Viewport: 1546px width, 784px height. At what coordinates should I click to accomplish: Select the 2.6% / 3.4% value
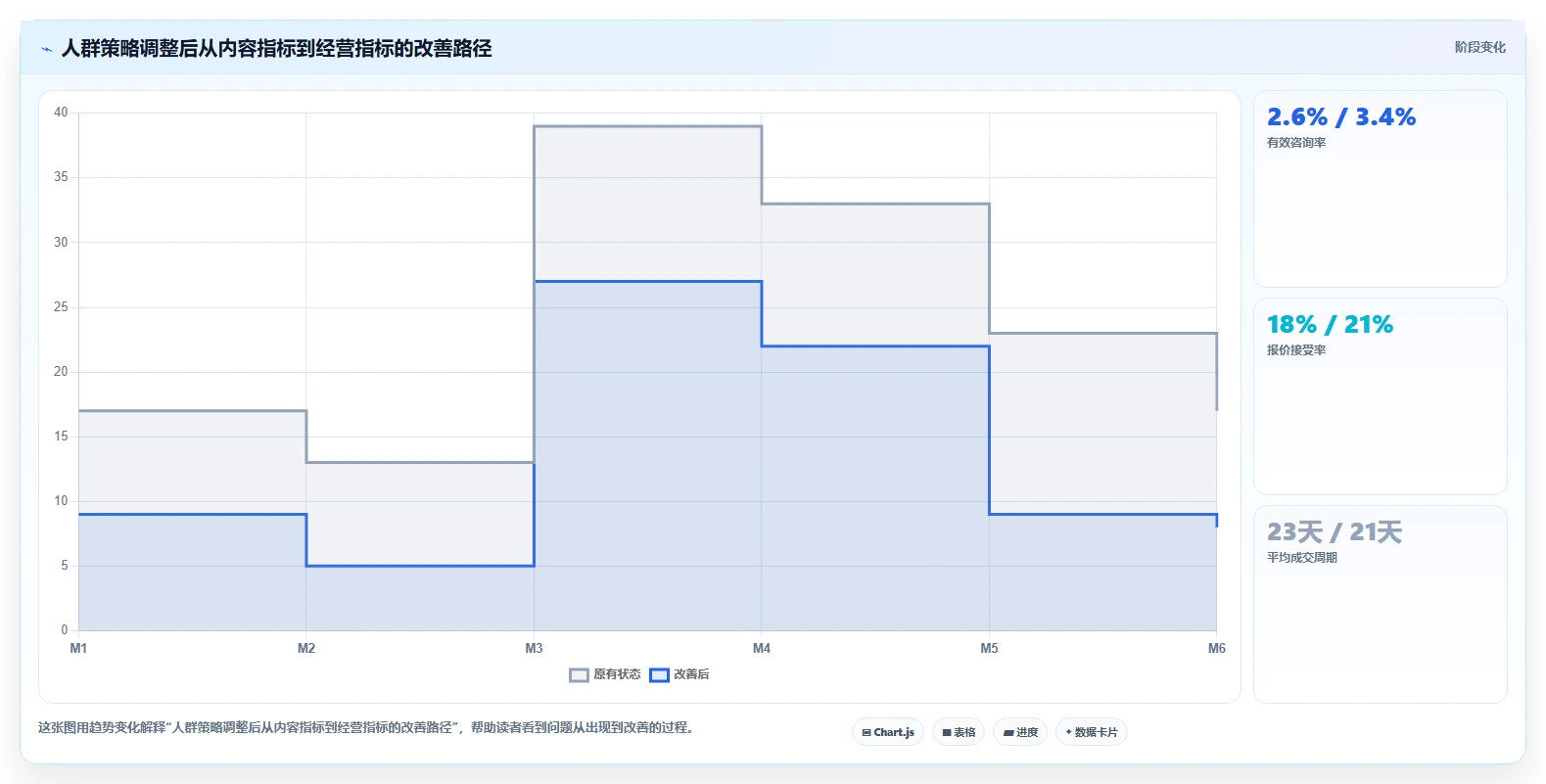pos(1341,117)
